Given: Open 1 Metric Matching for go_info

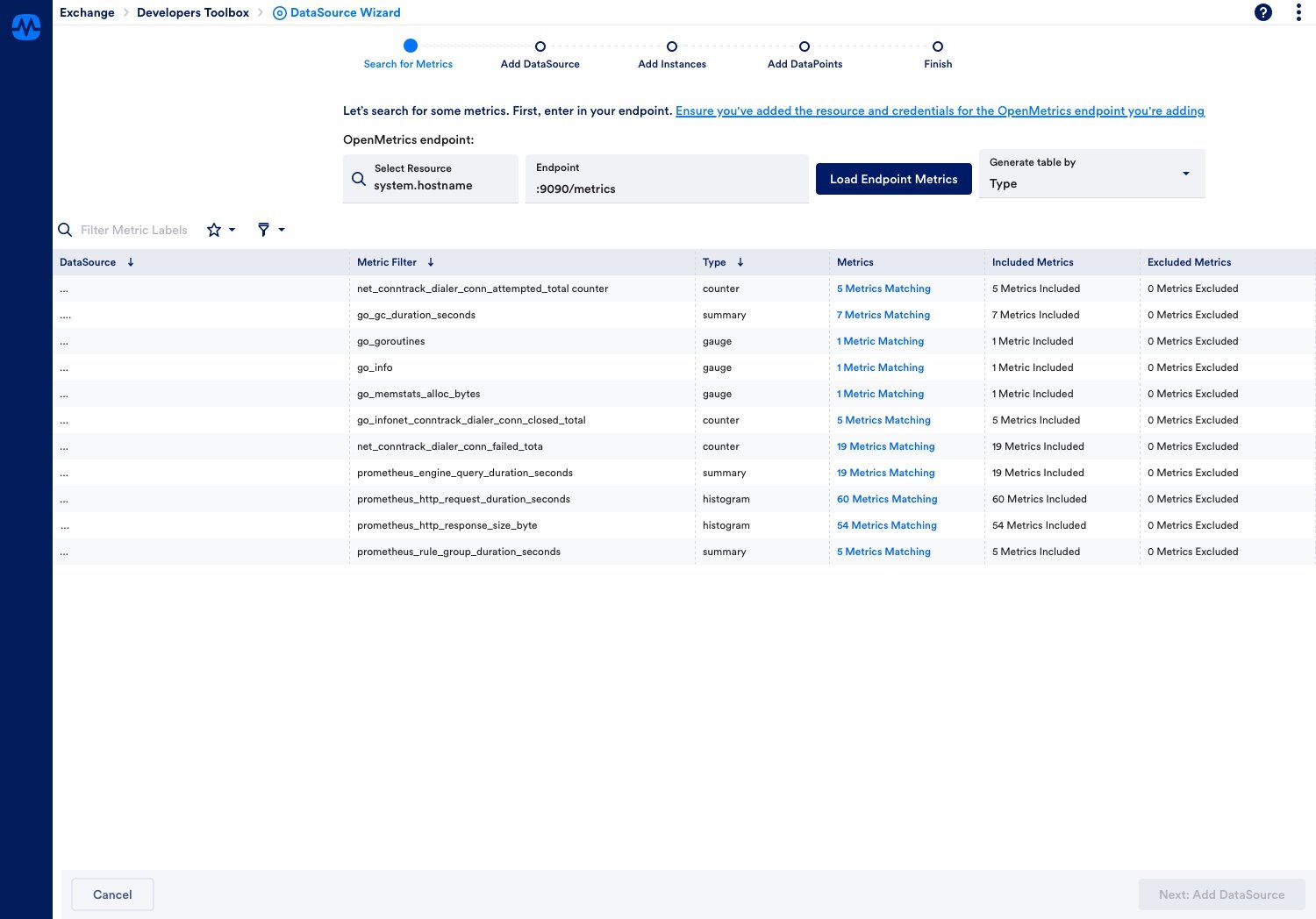Looking at the screenshot, I should (880, 367).
